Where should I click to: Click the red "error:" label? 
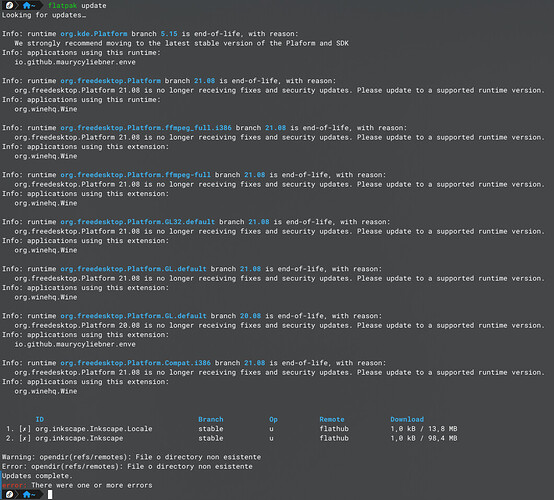pyautogui.click(x=14, y=486)
